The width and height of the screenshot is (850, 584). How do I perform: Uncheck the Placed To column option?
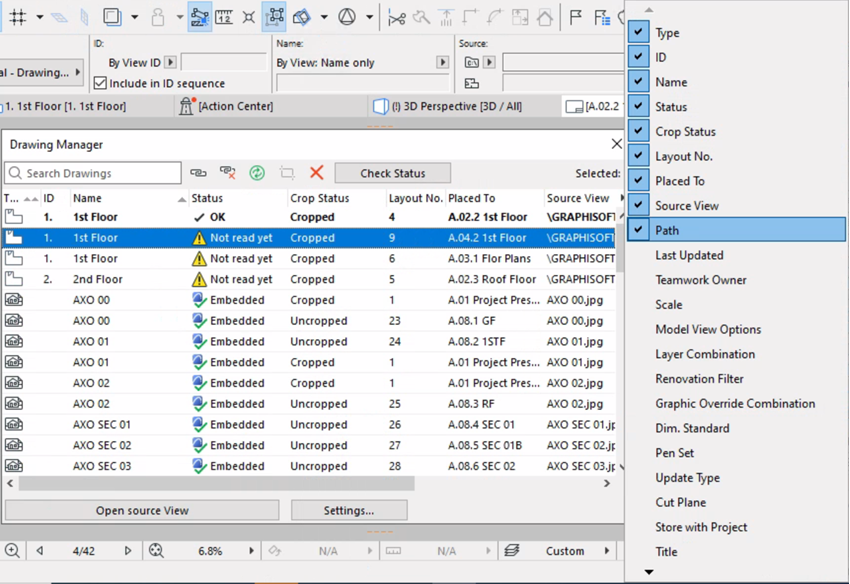coord(638,181)
